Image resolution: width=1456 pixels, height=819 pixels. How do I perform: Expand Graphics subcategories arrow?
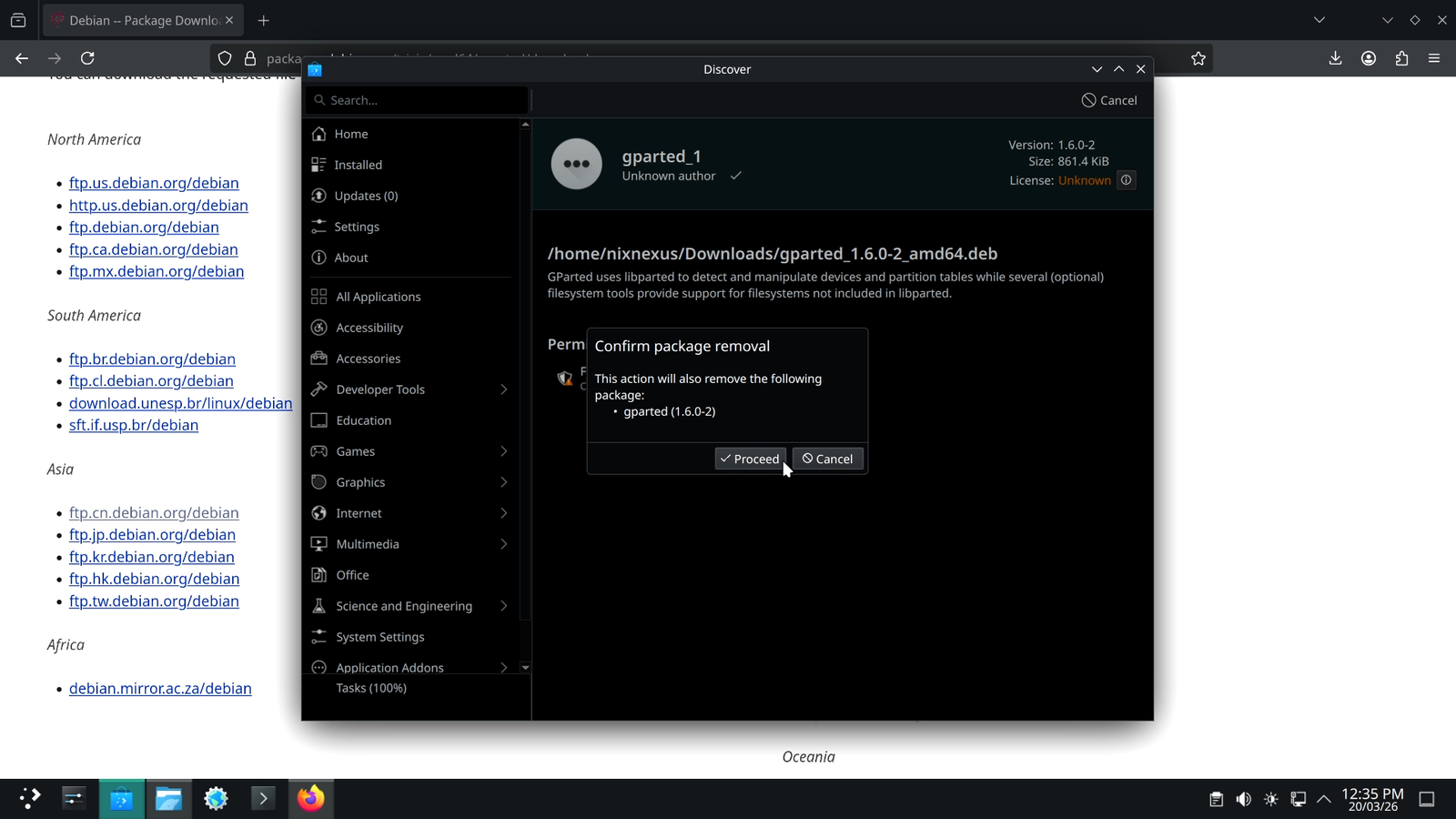click(x=504, y=482)
